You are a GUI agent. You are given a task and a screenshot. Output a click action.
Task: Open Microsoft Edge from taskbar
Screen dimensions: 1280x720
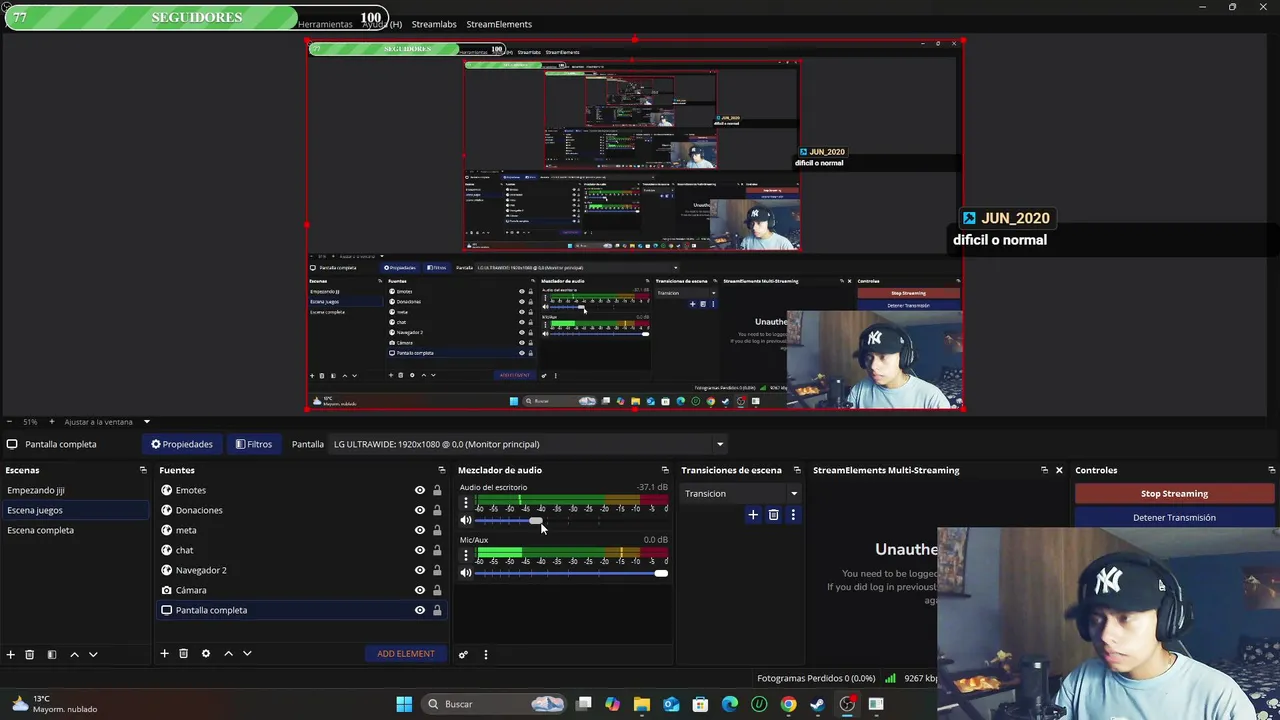click(x=730, y=704)
